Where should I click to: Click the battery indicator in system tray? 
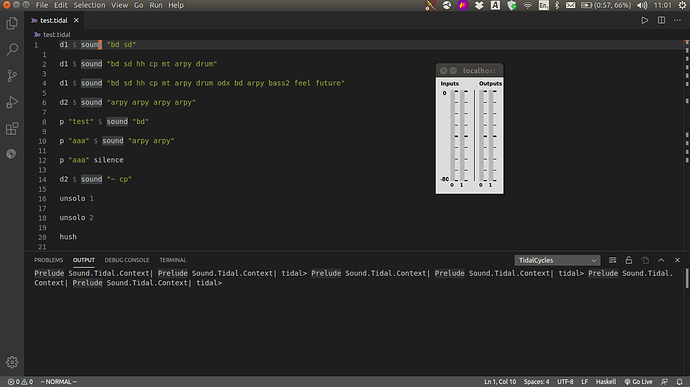click(x=606, y=5)
